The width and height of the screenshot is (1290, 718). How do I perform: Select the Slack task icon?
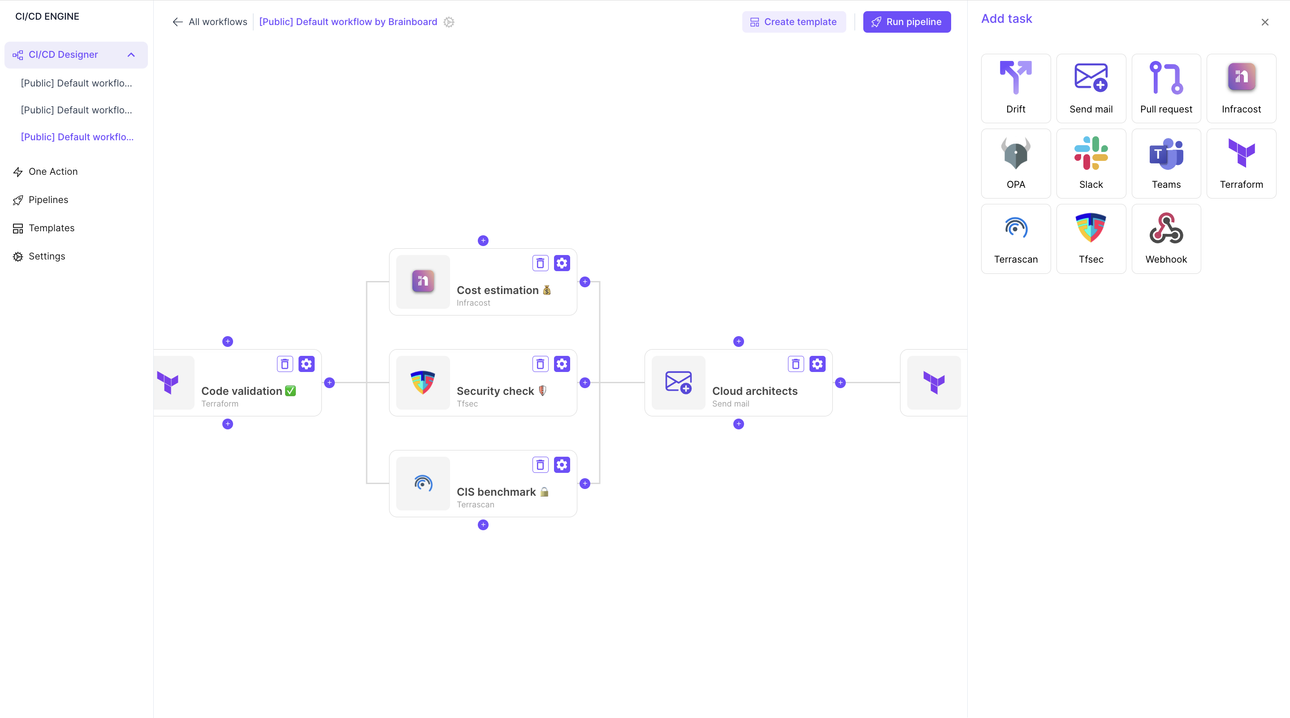[x=1090, y=163]
